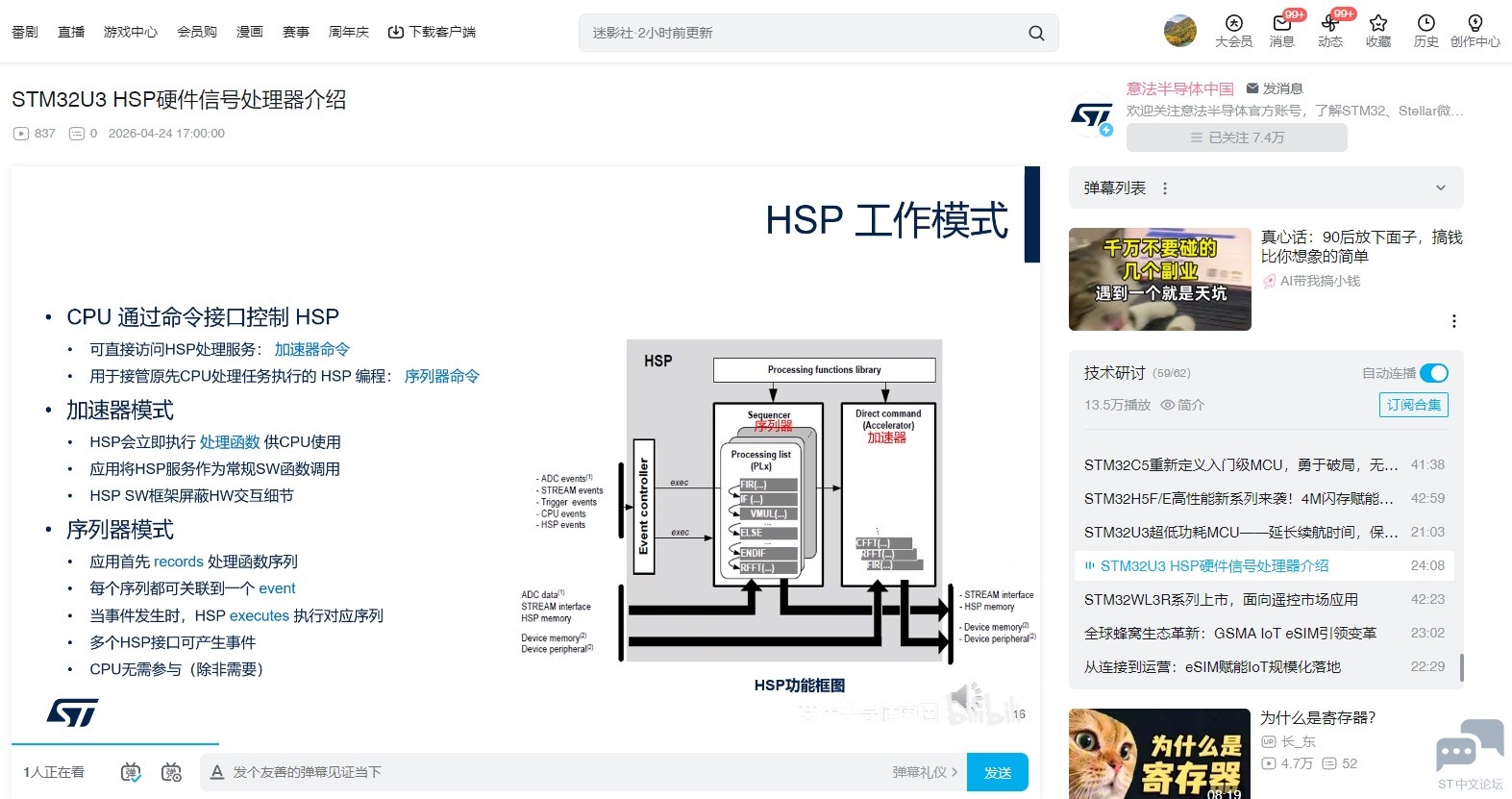1512x799 pixels.
Task: Click the 技术研讨 collection title
Action: 1115,373
